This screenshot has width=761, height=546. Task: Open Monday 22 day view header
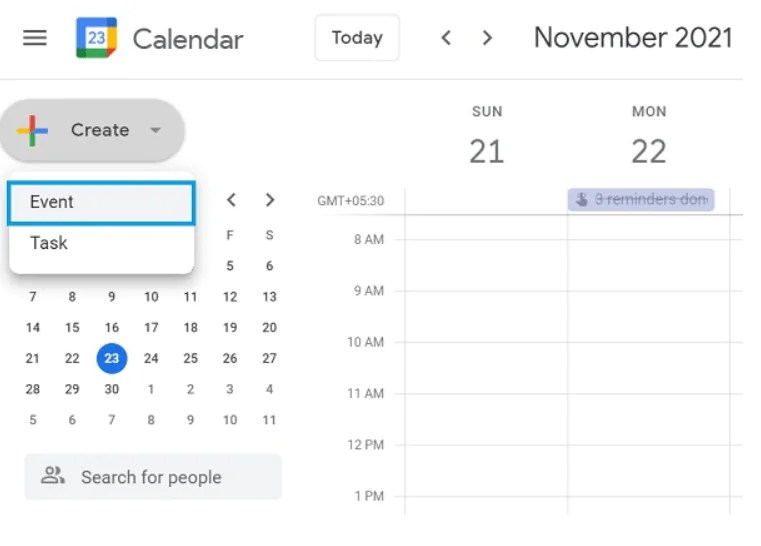(649, 151)
